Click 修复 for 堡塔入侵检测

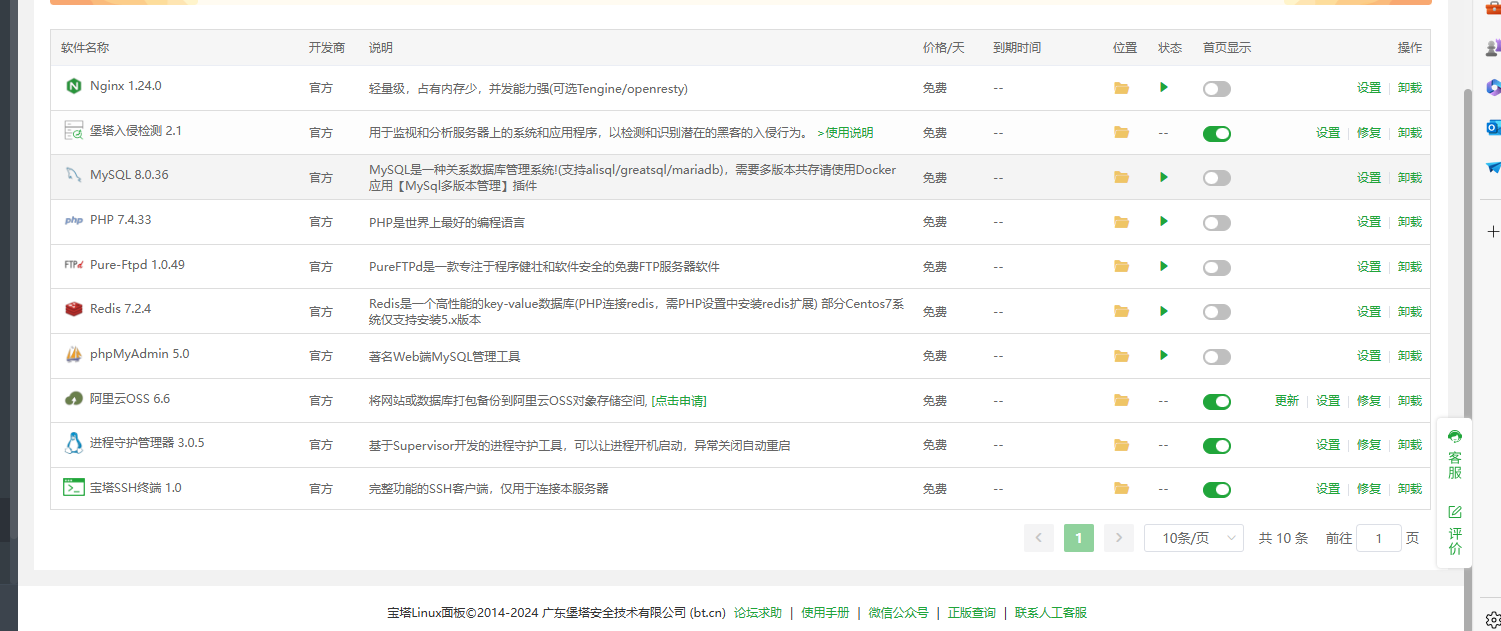click(1369, 132)
